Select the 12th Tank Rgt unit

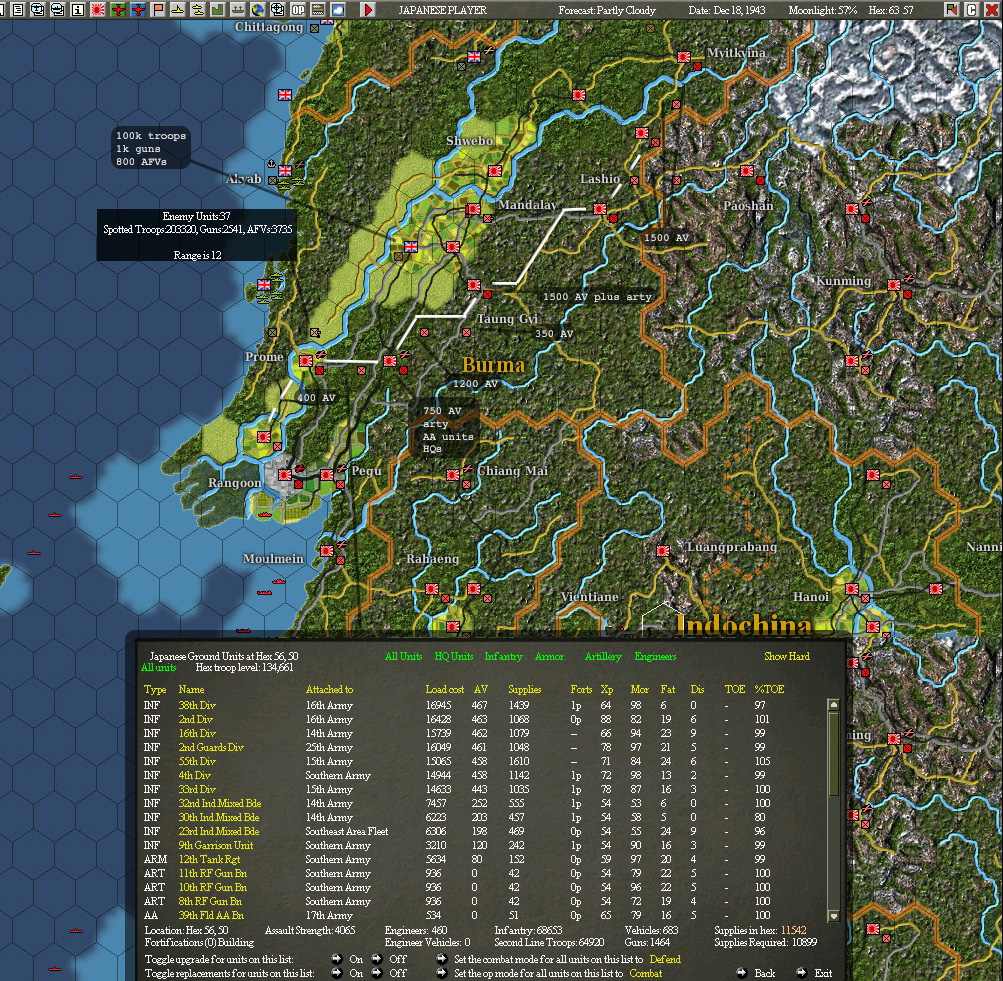(x=209, y=859)
